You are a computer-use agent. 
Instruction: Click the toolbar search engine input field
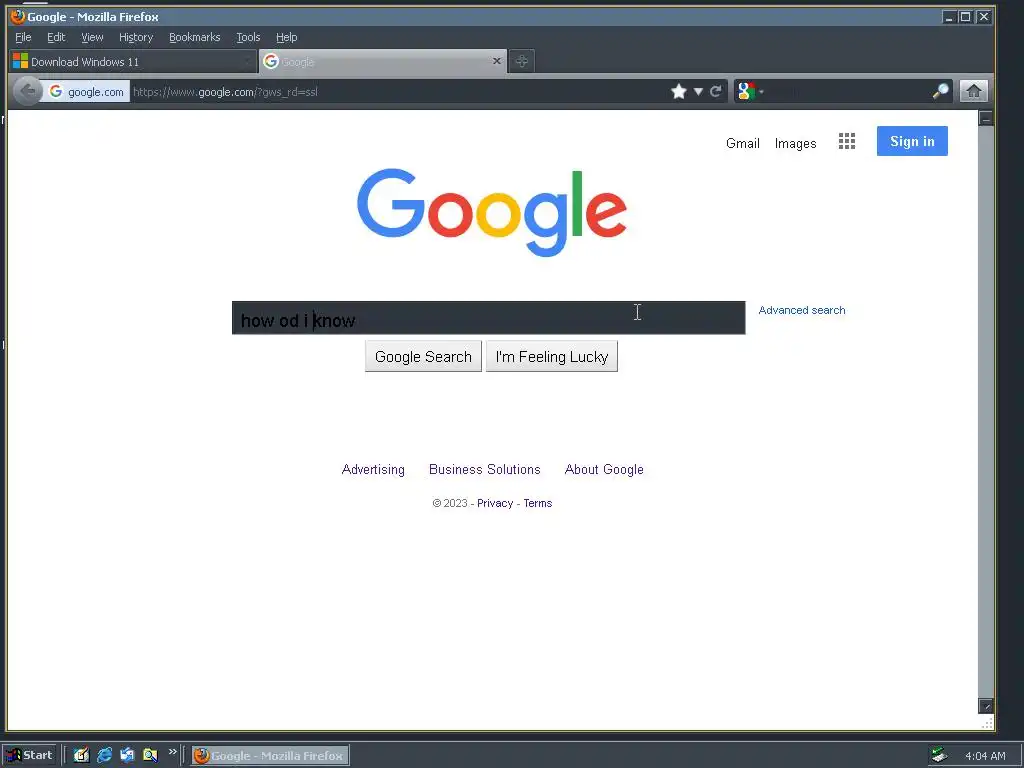(847, 91)
